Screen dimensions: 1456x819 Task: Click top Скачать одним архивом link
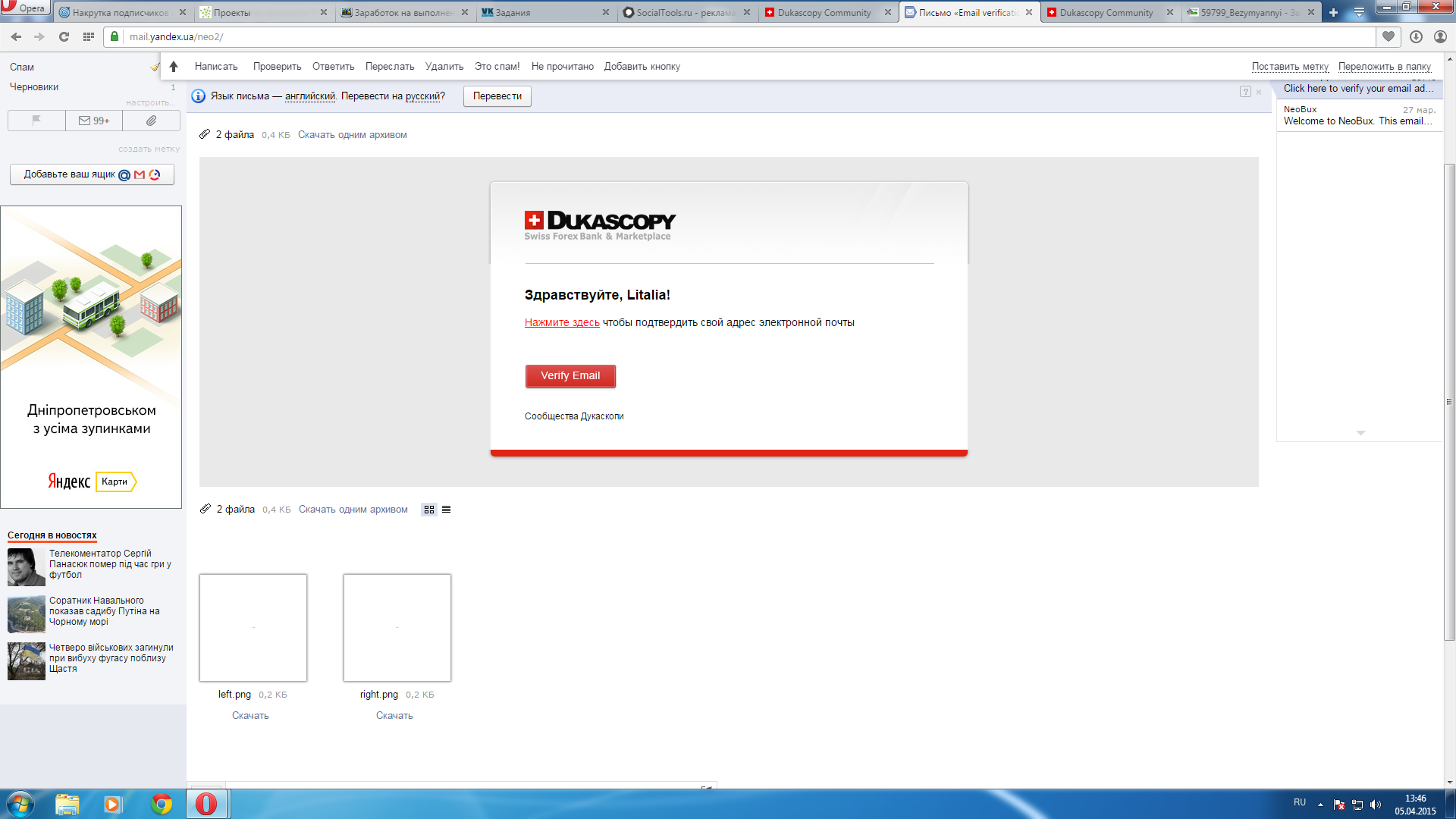point(352,135)
